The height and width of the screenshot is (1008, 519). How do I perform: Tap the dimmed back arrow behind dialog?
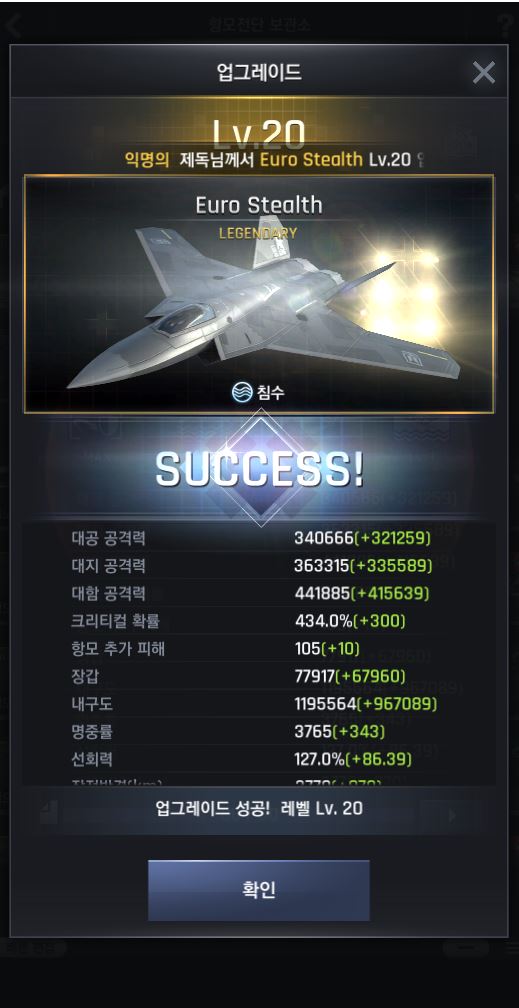[12, 26]
